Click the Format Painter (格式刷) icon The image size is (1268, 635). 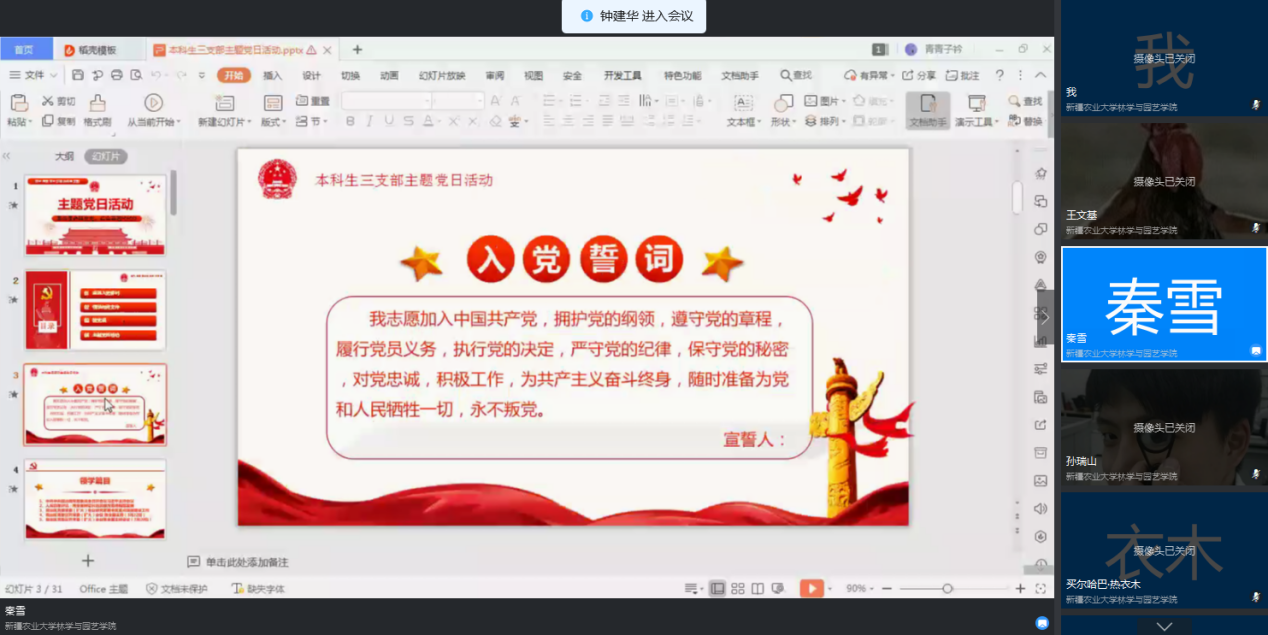click(x=97, y=103)
